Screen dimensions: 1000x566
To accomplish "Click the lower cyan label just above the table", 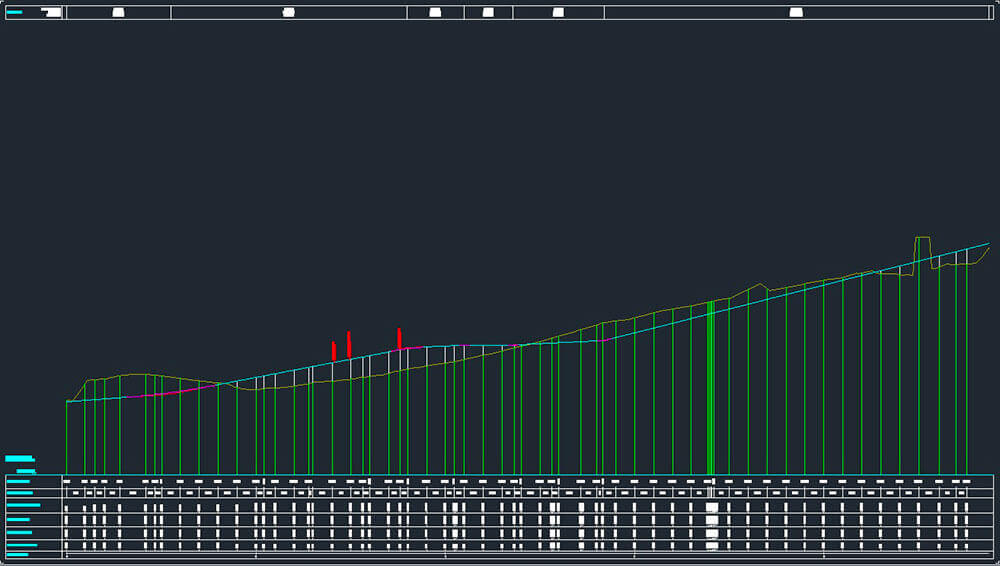I will 26,470.
